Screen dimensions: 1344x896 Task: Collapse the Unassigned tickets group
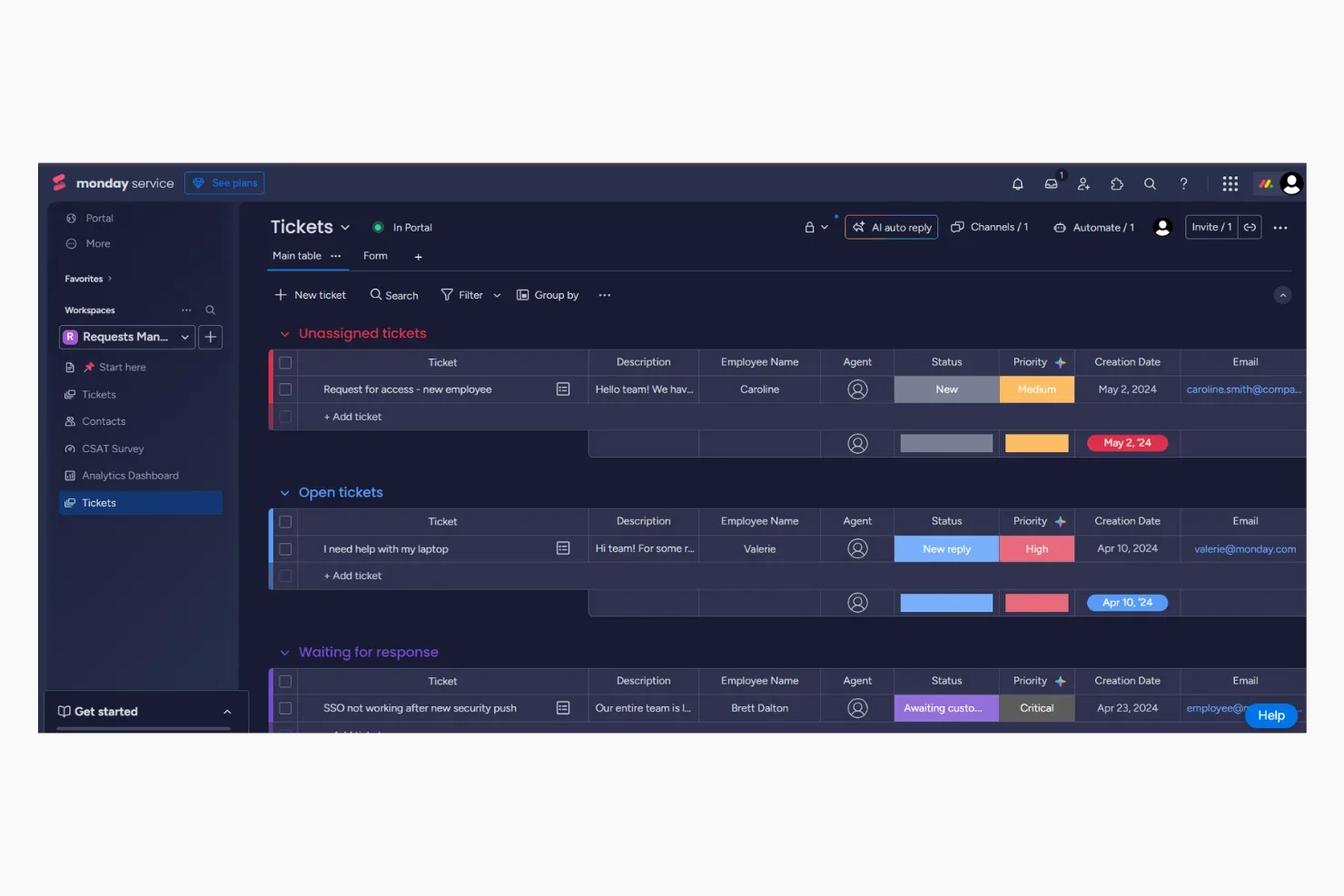coord(284,333)
